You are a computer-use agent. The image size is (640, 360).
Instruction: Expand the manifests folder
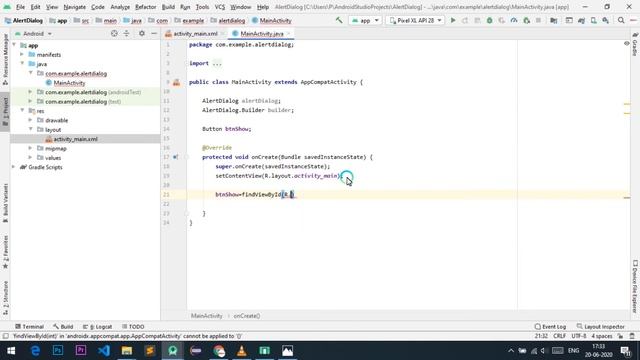22,55
